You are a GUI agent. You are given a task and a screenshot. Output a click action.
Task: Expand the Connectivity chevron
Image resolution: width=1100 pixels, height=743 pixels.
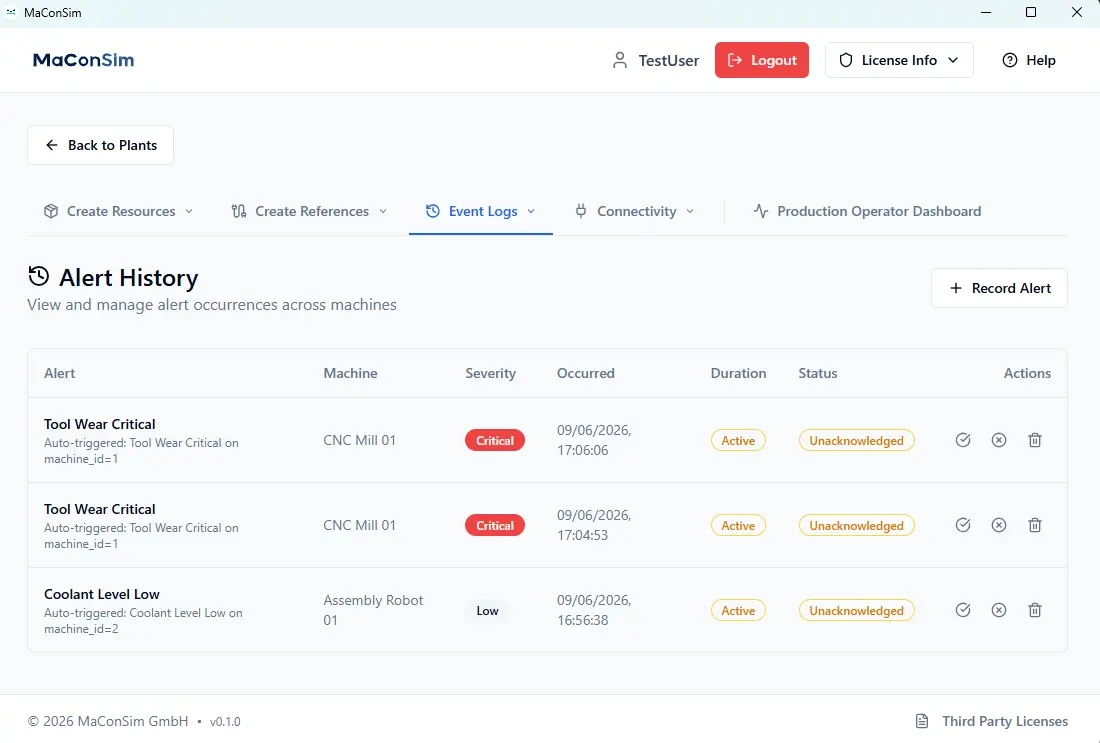click(x=690, y=211)
